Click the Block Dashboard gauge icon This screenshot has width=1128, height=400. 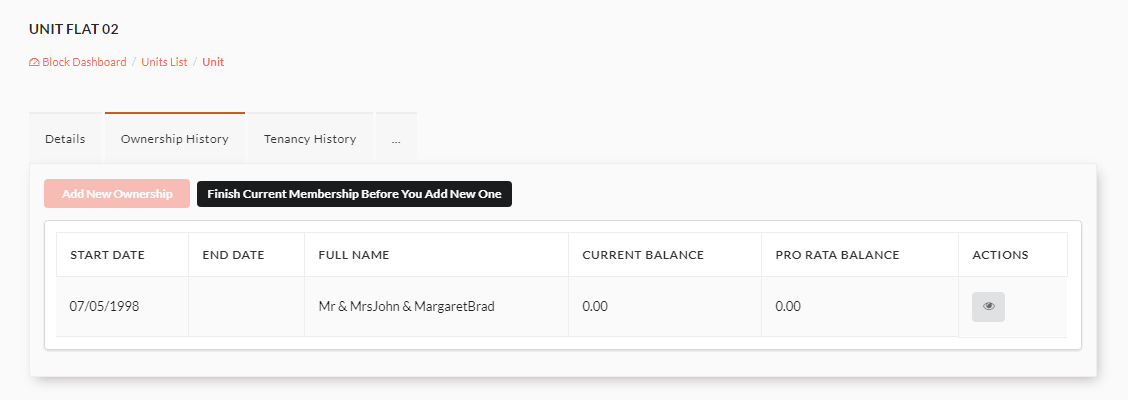(34, 63)
